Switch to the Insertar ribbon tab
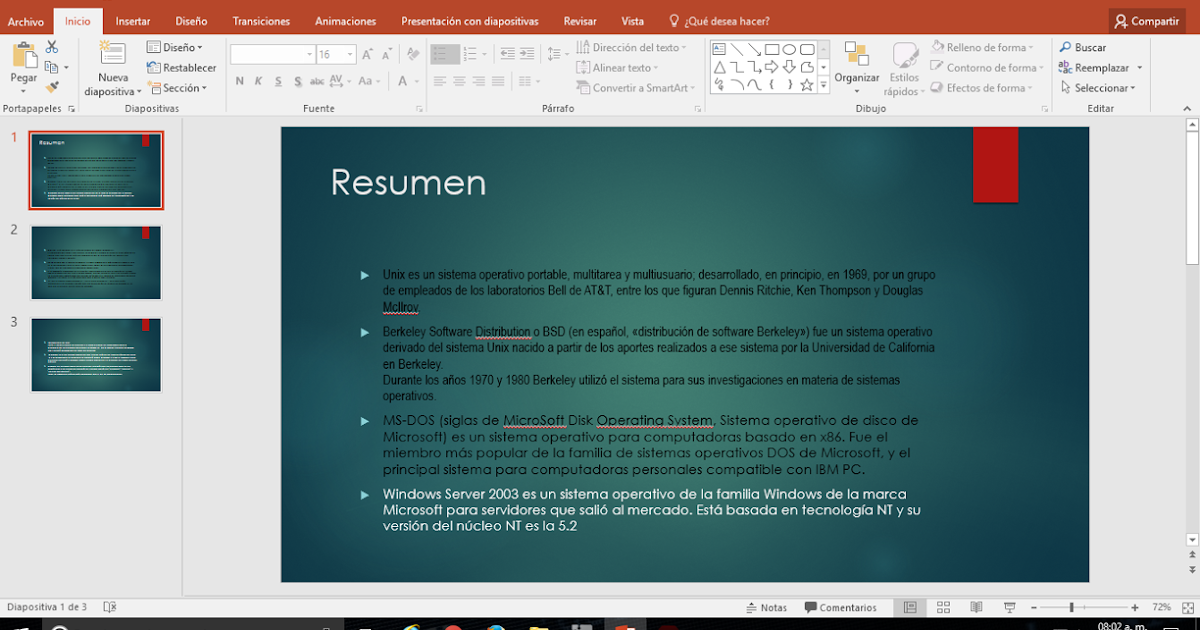Image resolution: width=1200 pixels, height=630 pixels. click(132, 20)
